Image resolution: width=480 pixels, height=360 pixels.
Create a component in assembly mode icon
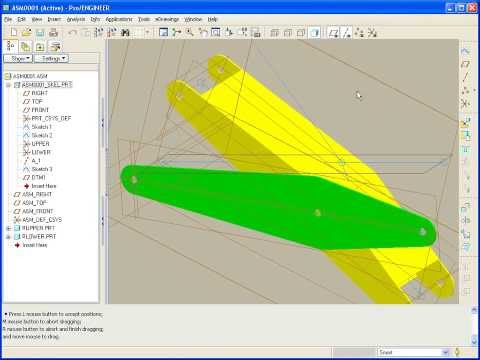pyautogui.click(x=465, y=135)
